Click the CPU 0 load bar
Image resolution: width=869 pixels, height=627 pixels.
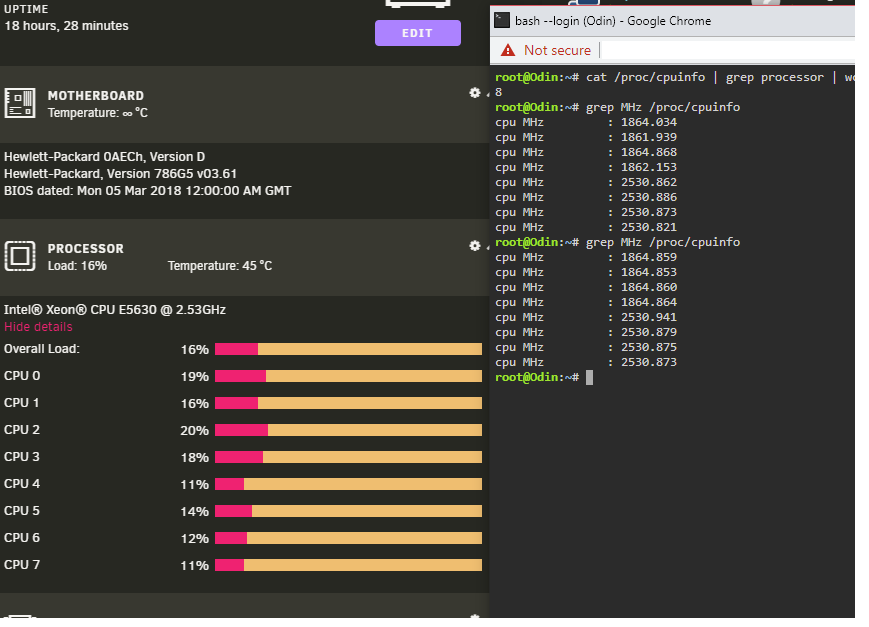(348, 376)
